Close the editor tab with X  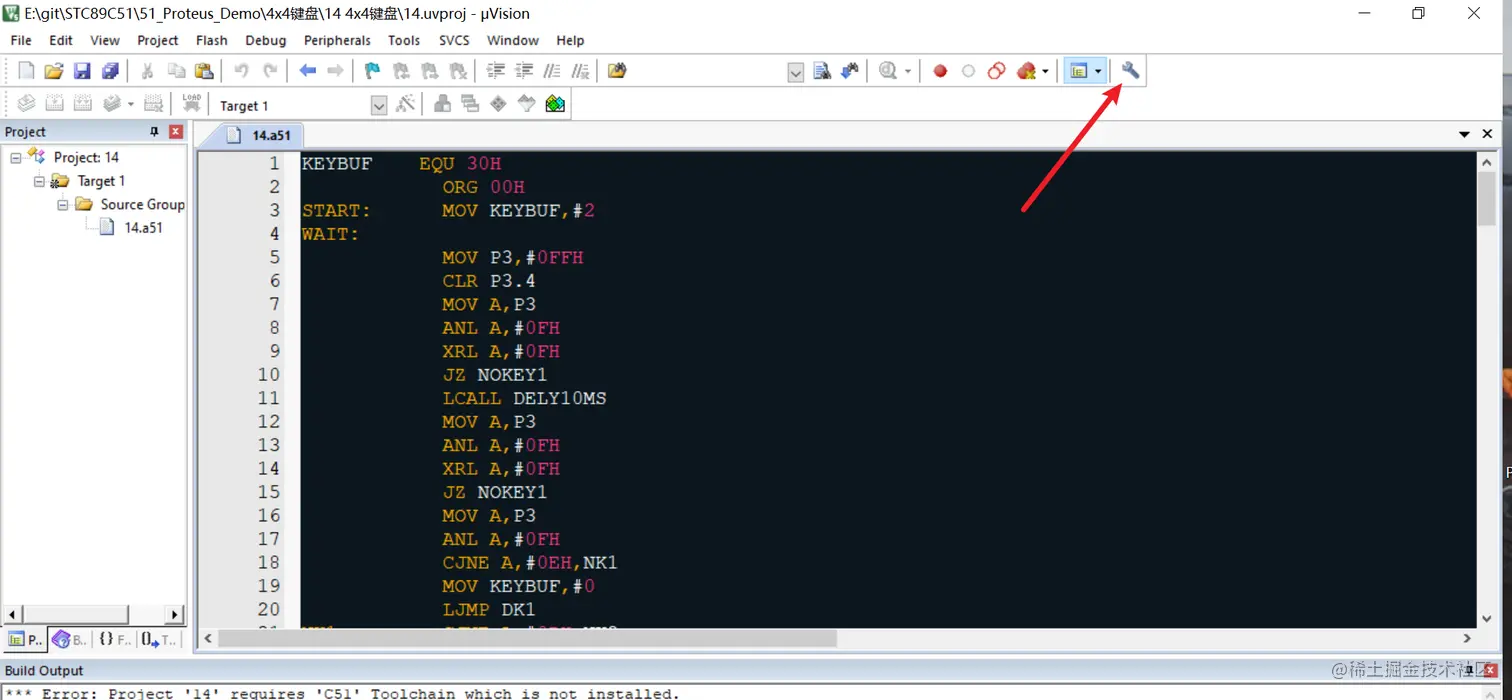point(1487,134)
